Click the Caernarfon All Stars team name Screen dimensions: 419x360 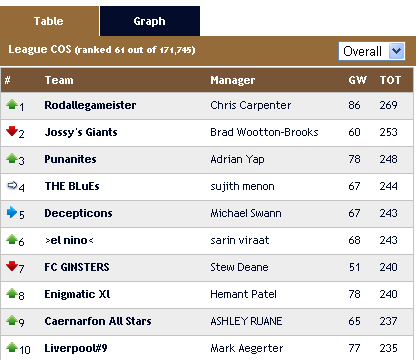coord(98,321)
